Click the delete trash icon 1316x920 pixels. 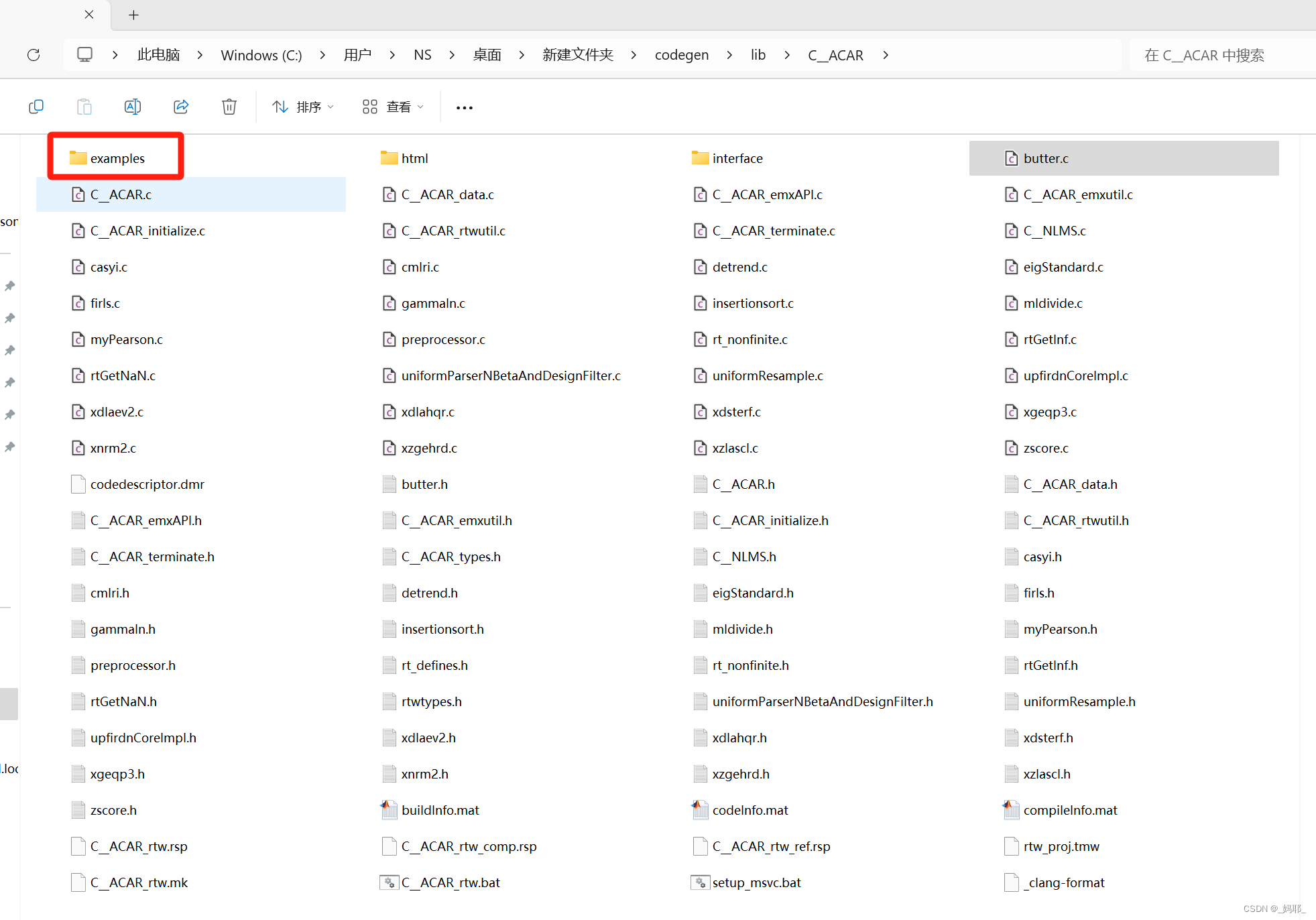229,107
